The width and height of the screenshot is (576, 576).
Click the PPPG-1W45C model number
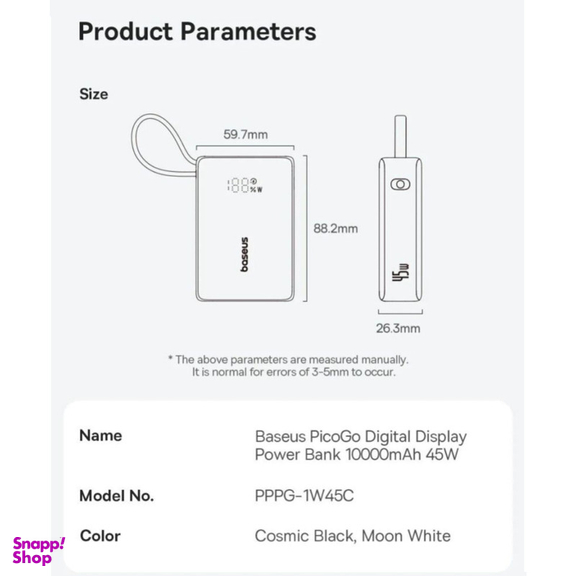(304, 496)
